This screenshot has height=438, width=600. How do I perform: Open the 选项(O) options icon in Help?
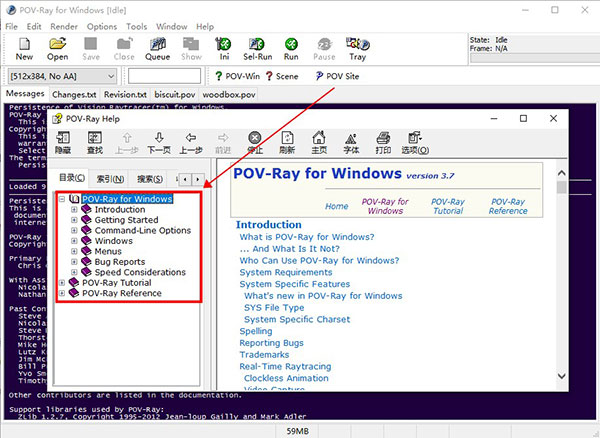point(415,138)
